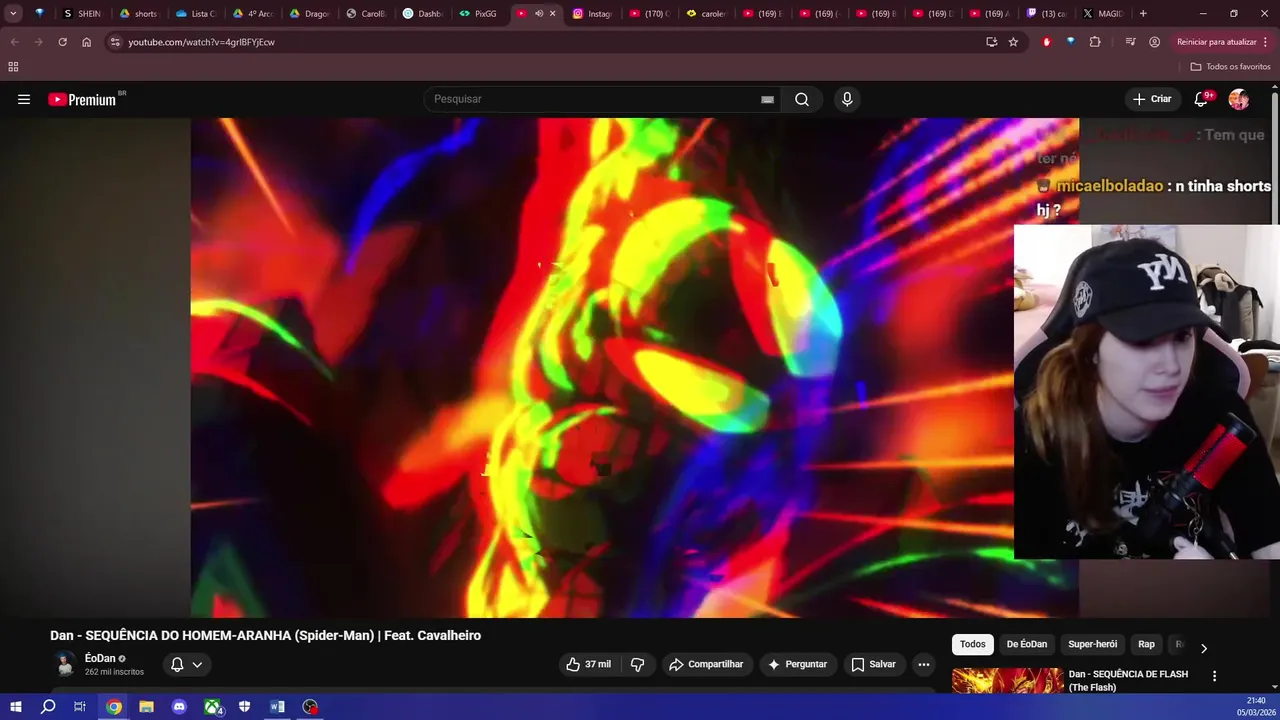This screenshot has width=1280, height=720.
Task: Click the Criar button
Action: 1152,99
